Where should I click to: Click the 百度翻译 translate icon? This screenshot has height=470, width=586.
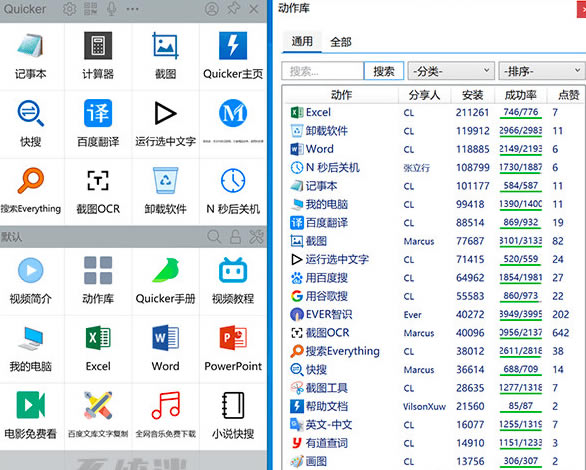click(98, 113)
